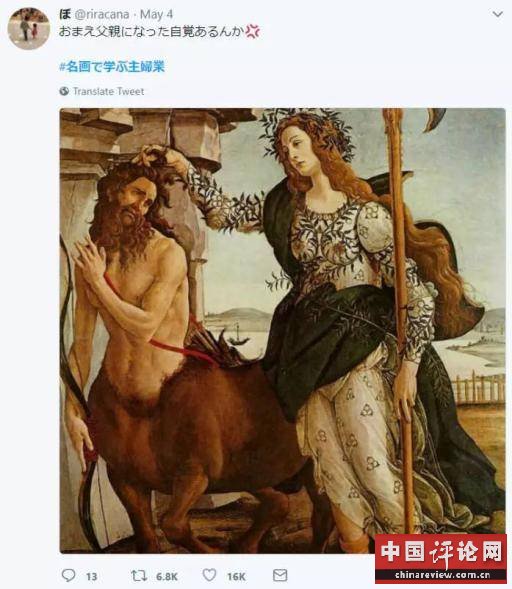
Task: Click the chinareview.com.cn watermark text
Action: [x=442, y=575]
